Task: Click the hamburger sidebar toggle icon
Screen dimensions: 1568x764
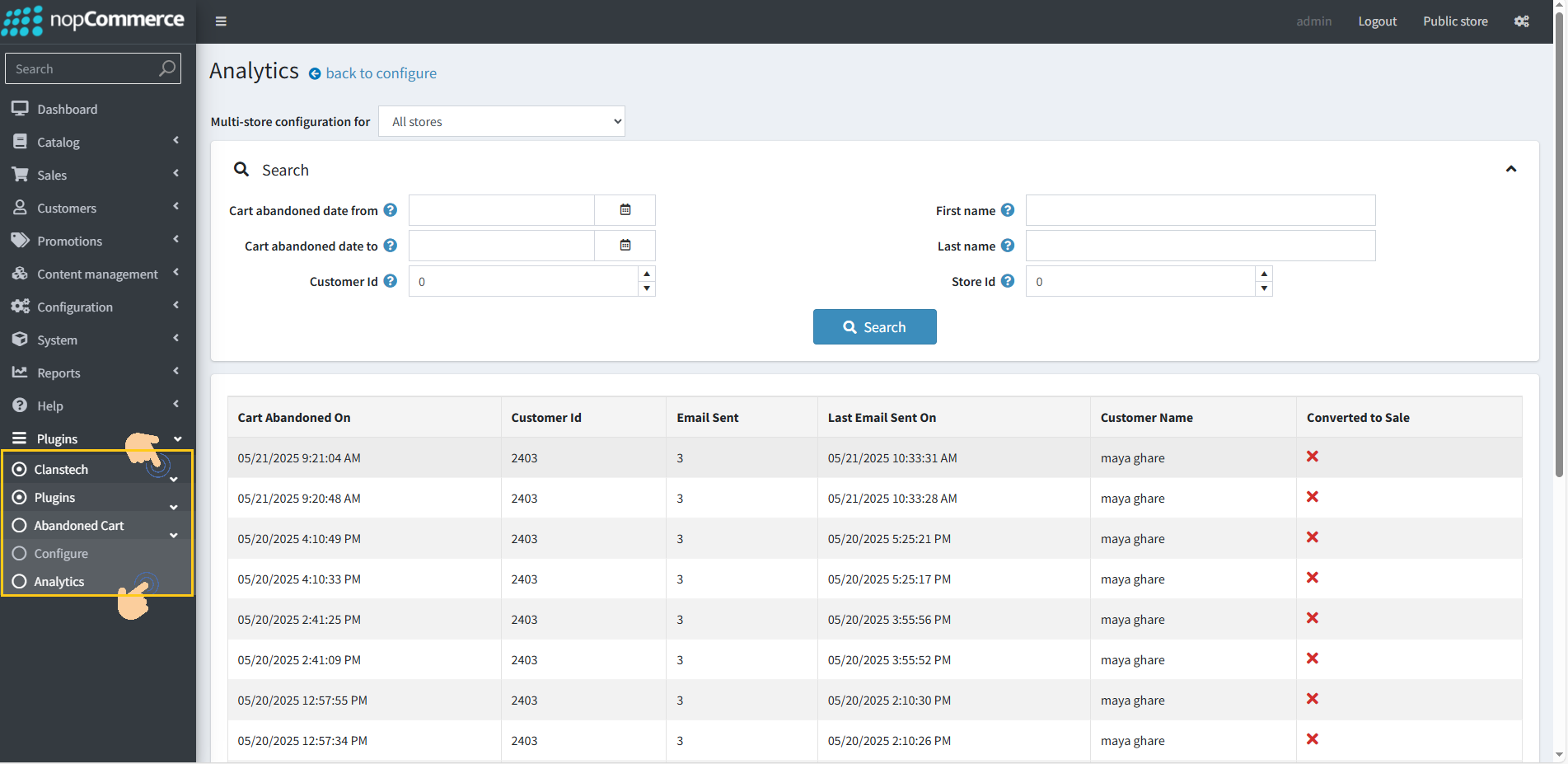Action: tap(221, 21)
